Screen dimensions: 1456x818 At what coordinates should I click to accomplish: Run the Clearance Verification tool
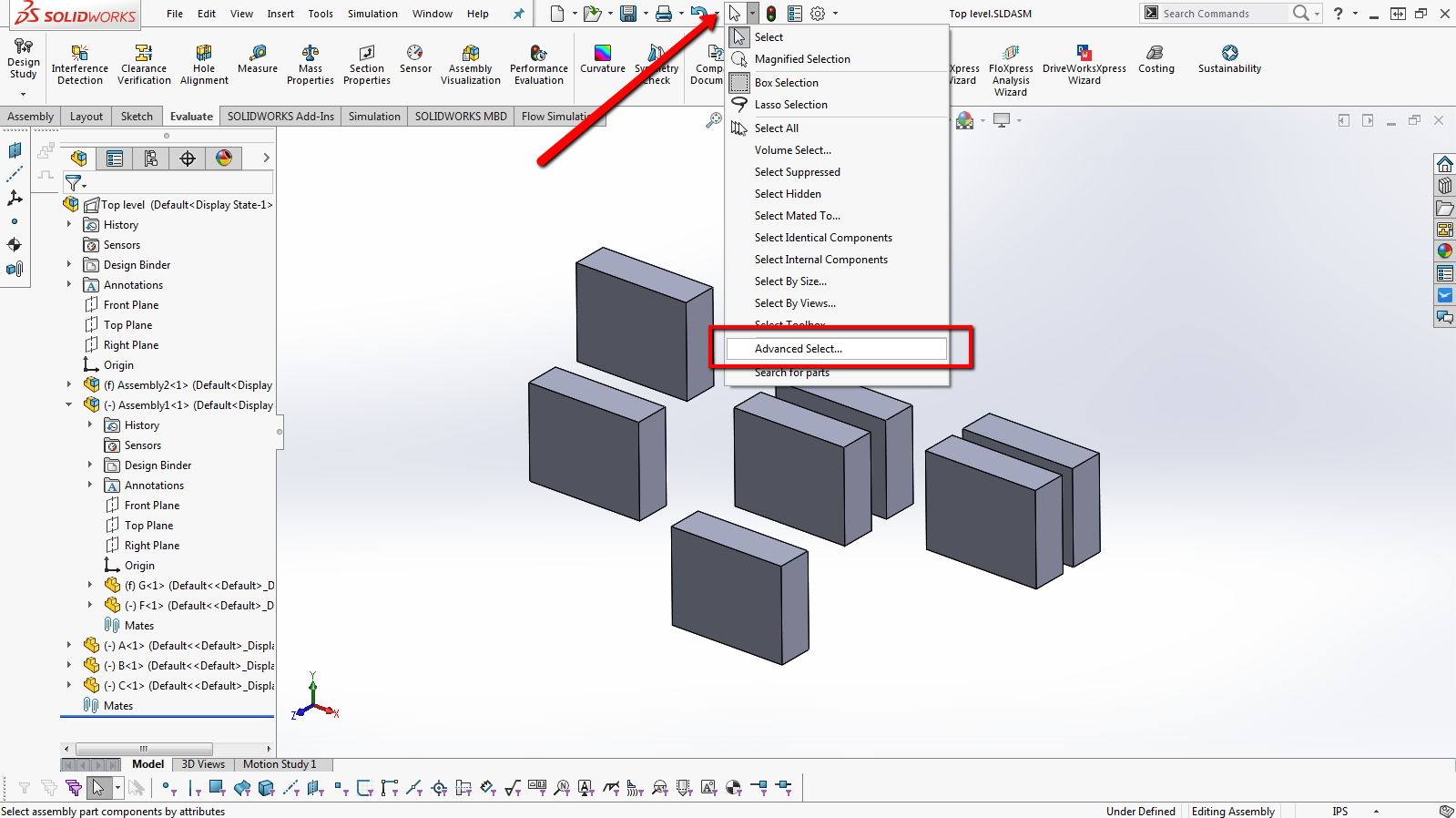144,64
